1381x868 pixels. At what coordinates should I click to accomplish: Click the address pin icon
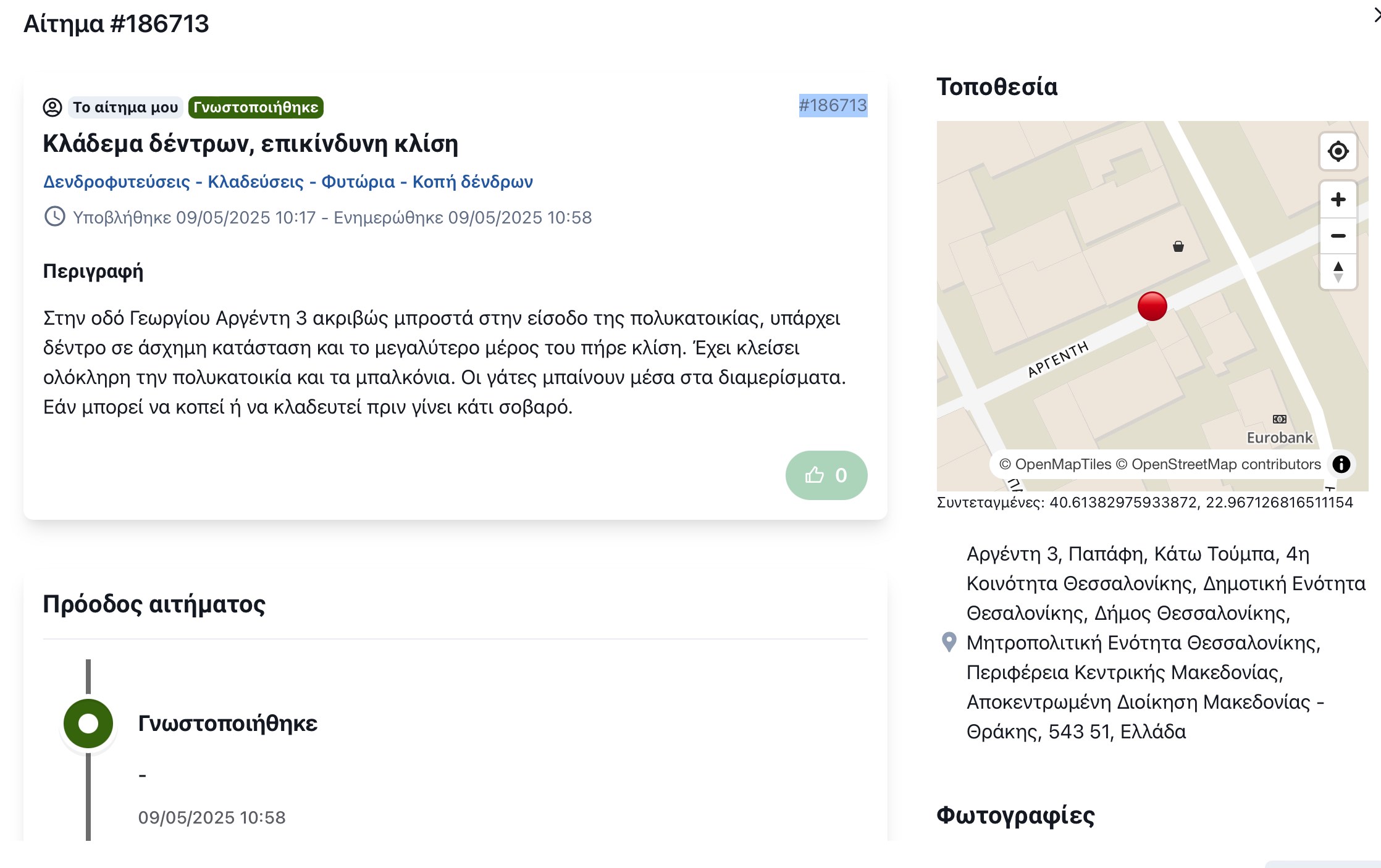pyautogui.click(x=949, y=642)
